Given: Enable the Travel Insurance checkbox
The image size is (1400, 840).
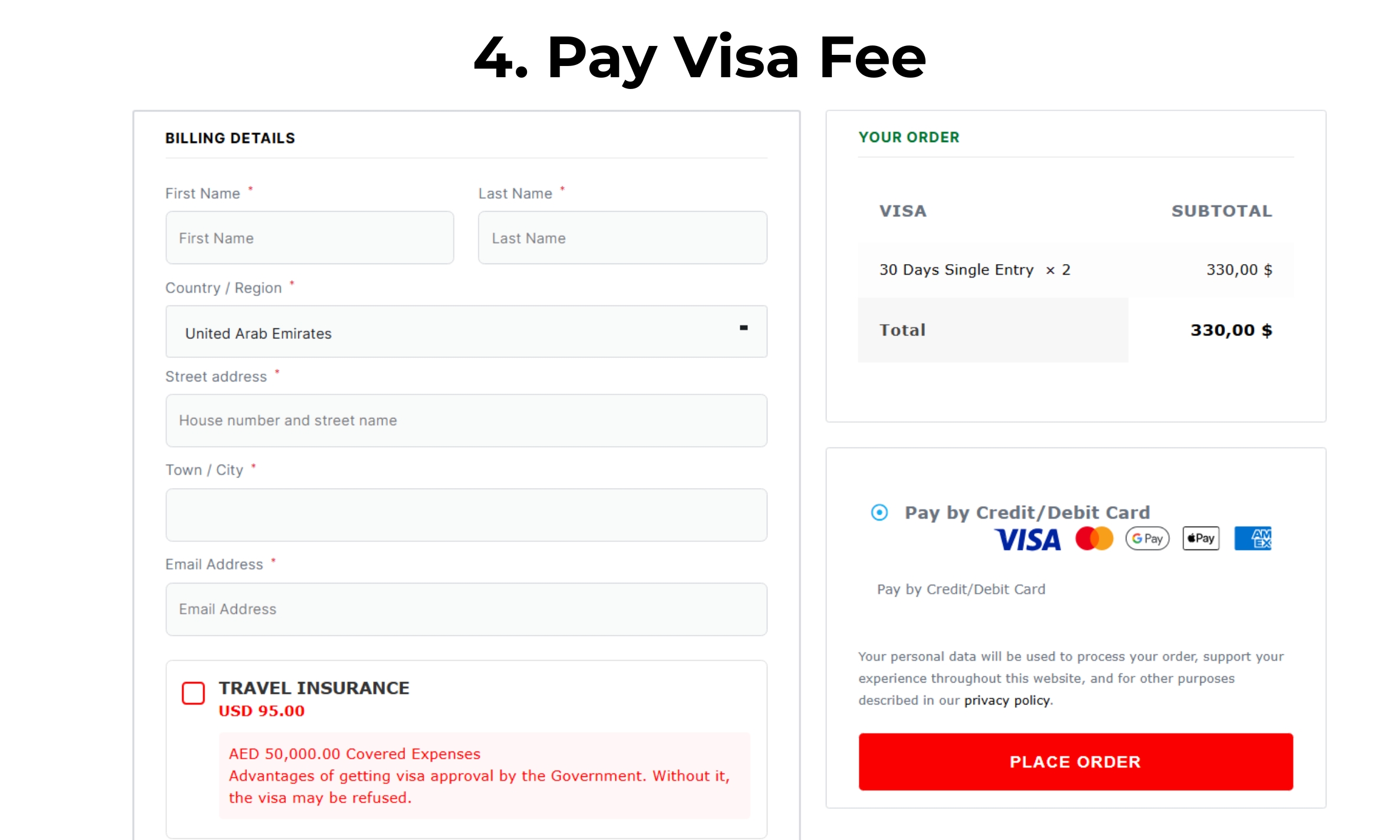Looking at the screenshot, I should [x=193, y=693].
